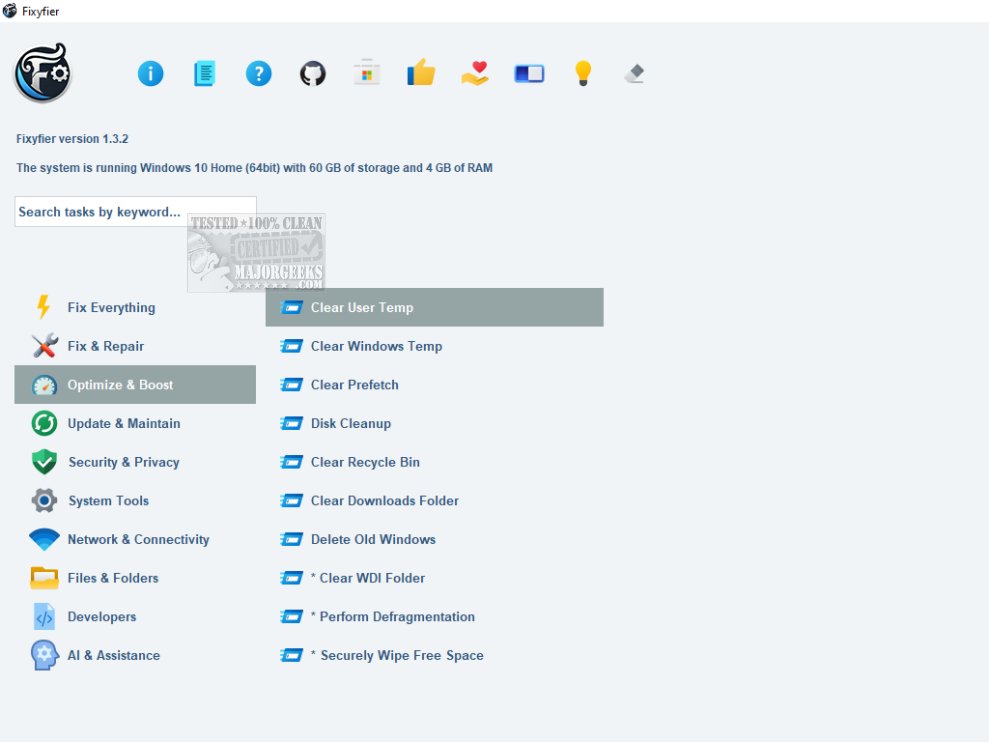Click the lightning bolt Fix Everything icon
The width and height of the screenshot is (989, 742).
[x=43, y=307]
